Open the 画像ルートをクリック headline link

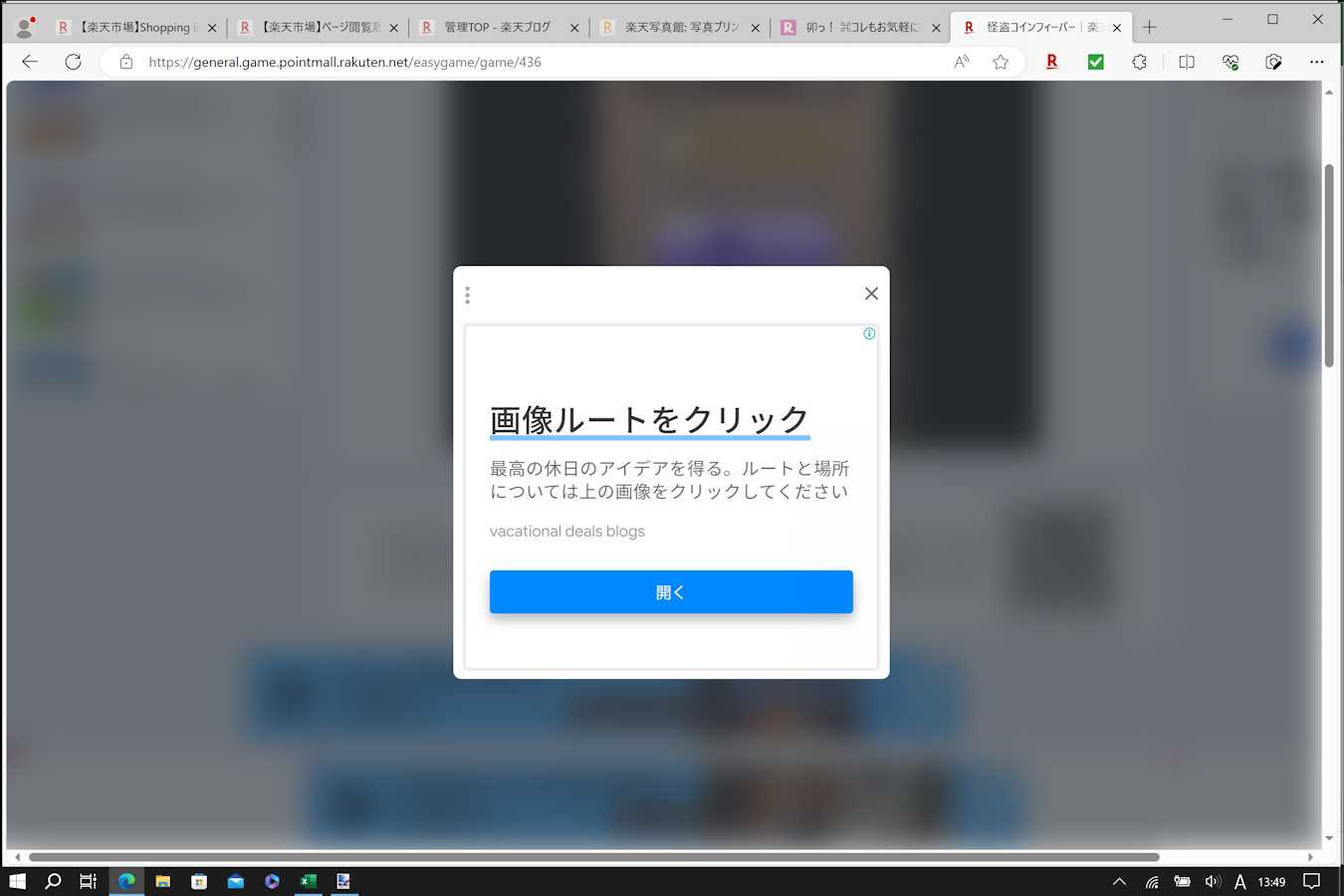649,419
